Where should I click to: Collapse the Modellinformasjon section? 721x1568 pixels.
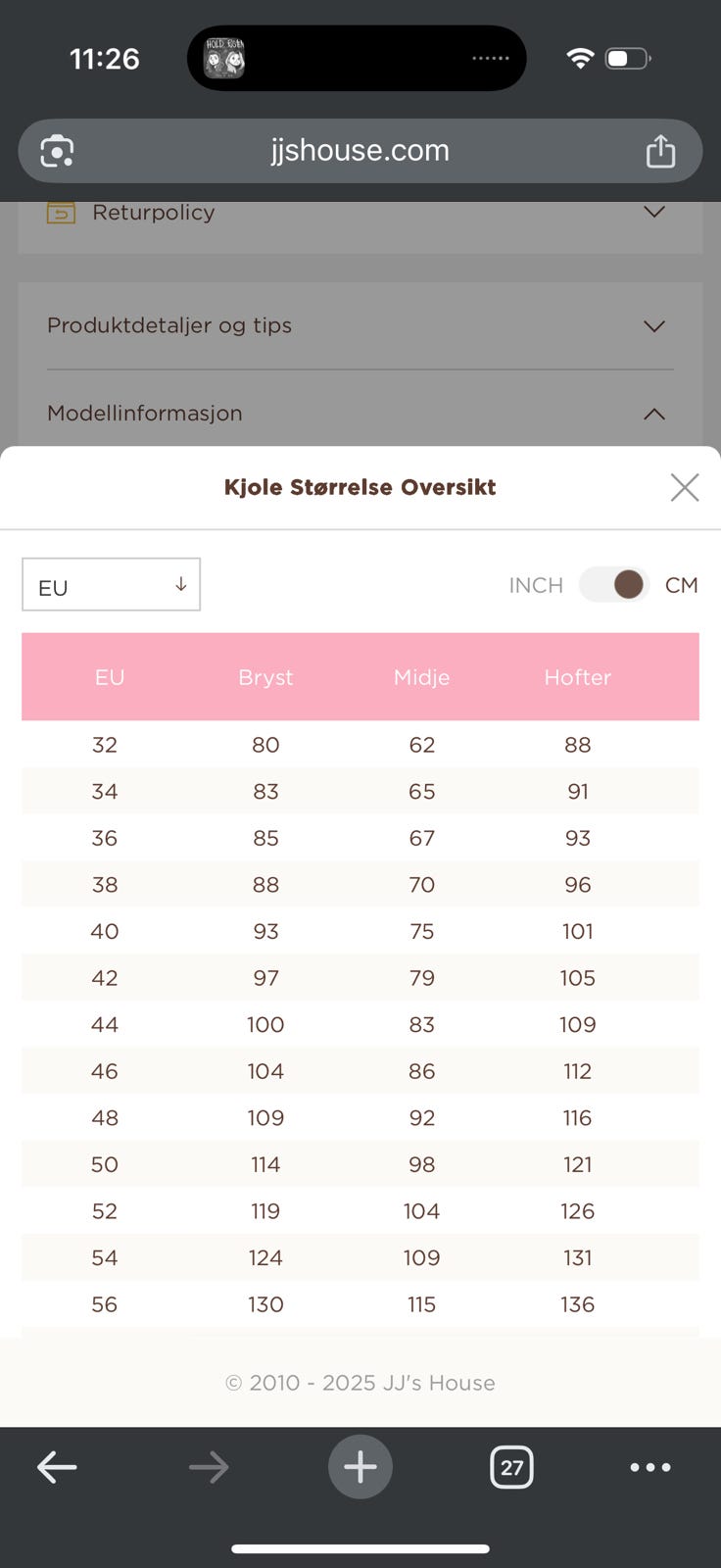tap(653, 414)
